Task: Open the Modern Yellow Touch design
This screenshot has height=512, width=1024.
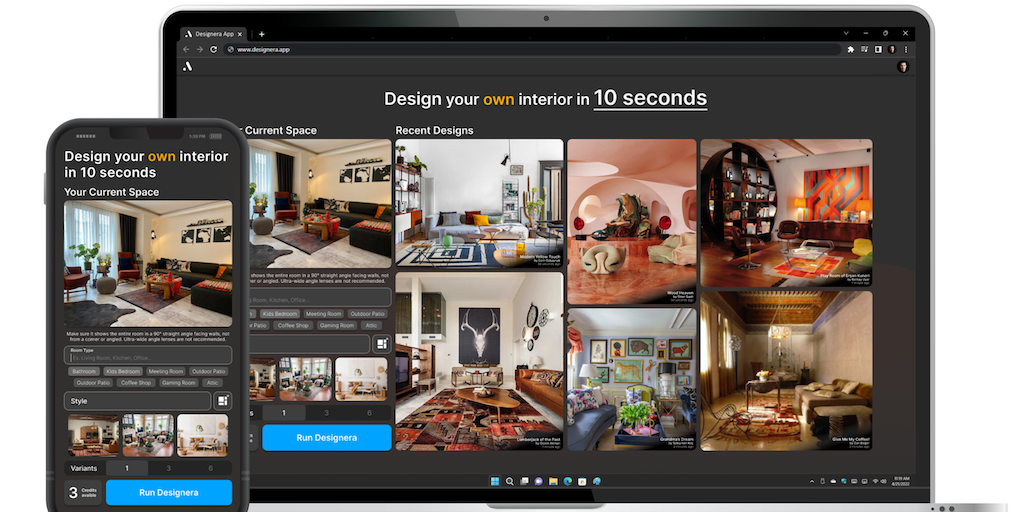Action: pos(479,203)
